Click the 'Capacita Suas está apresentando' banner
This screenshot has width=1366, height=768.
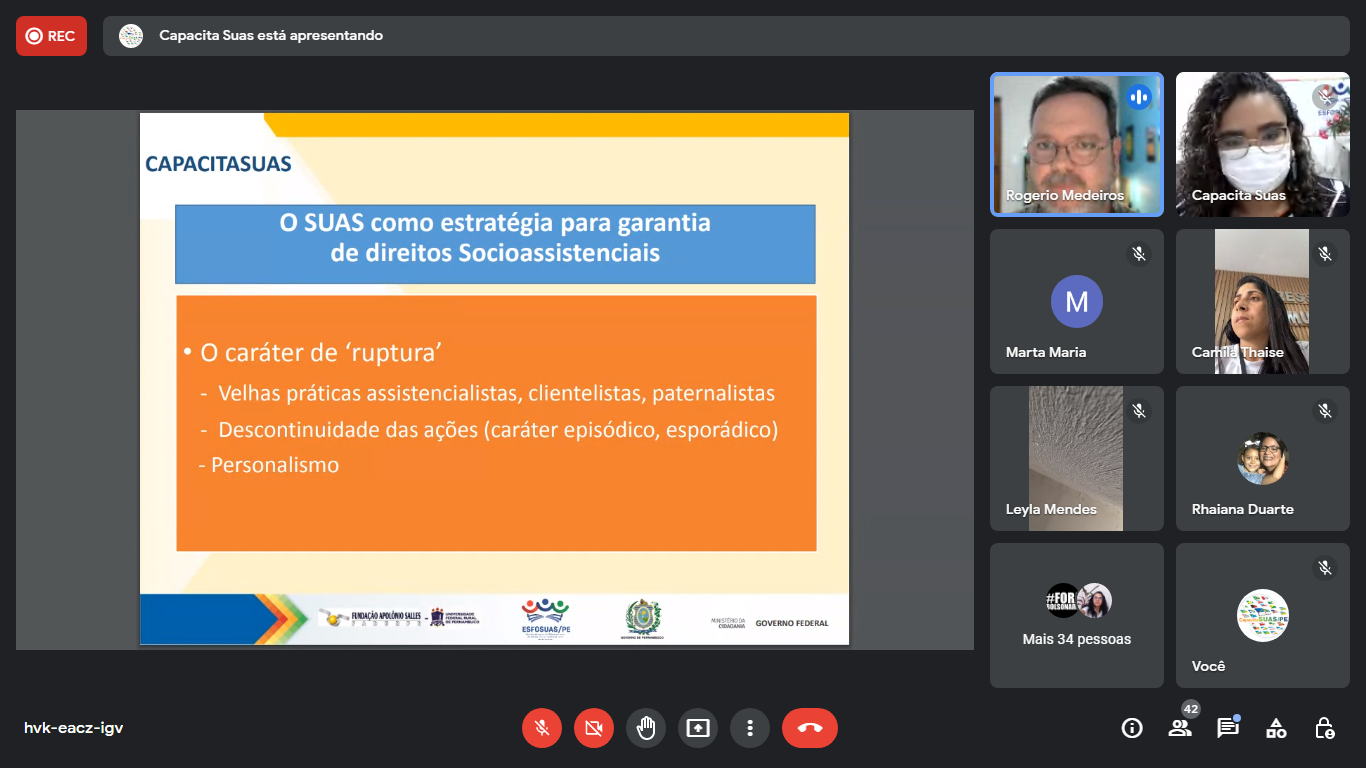271,36
